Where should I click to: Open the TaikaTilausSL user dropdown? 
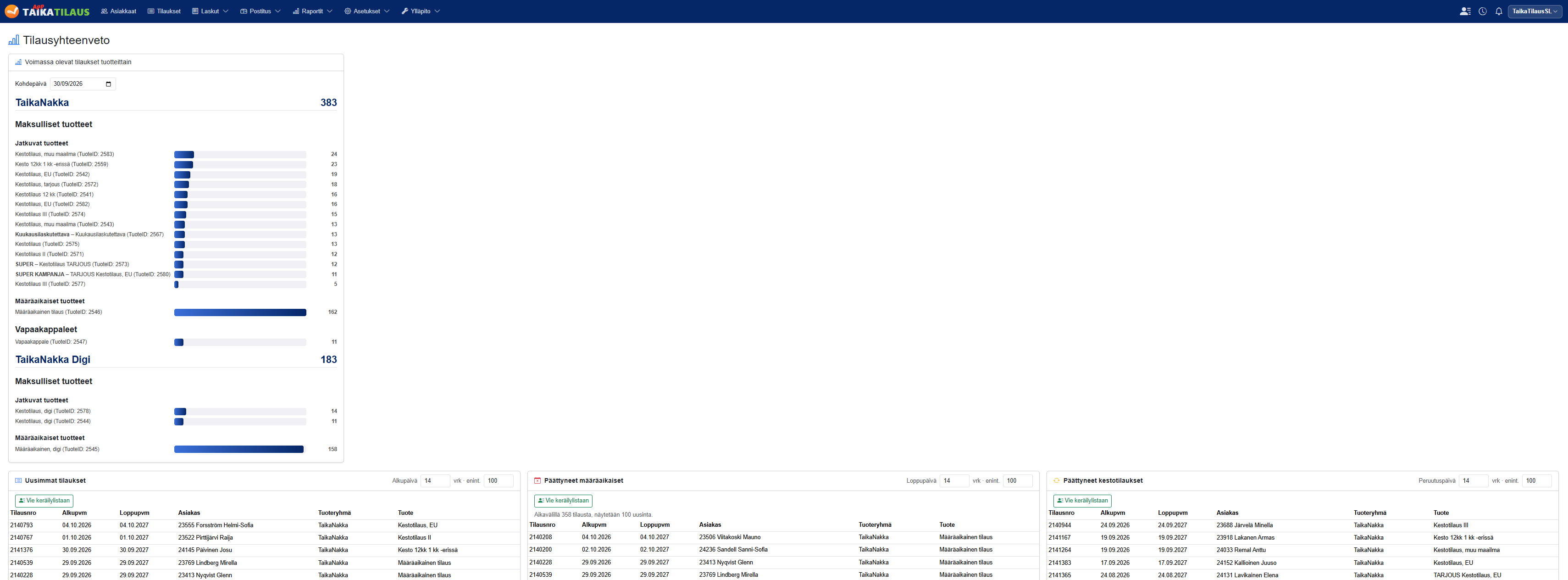tap(1535, 11)
